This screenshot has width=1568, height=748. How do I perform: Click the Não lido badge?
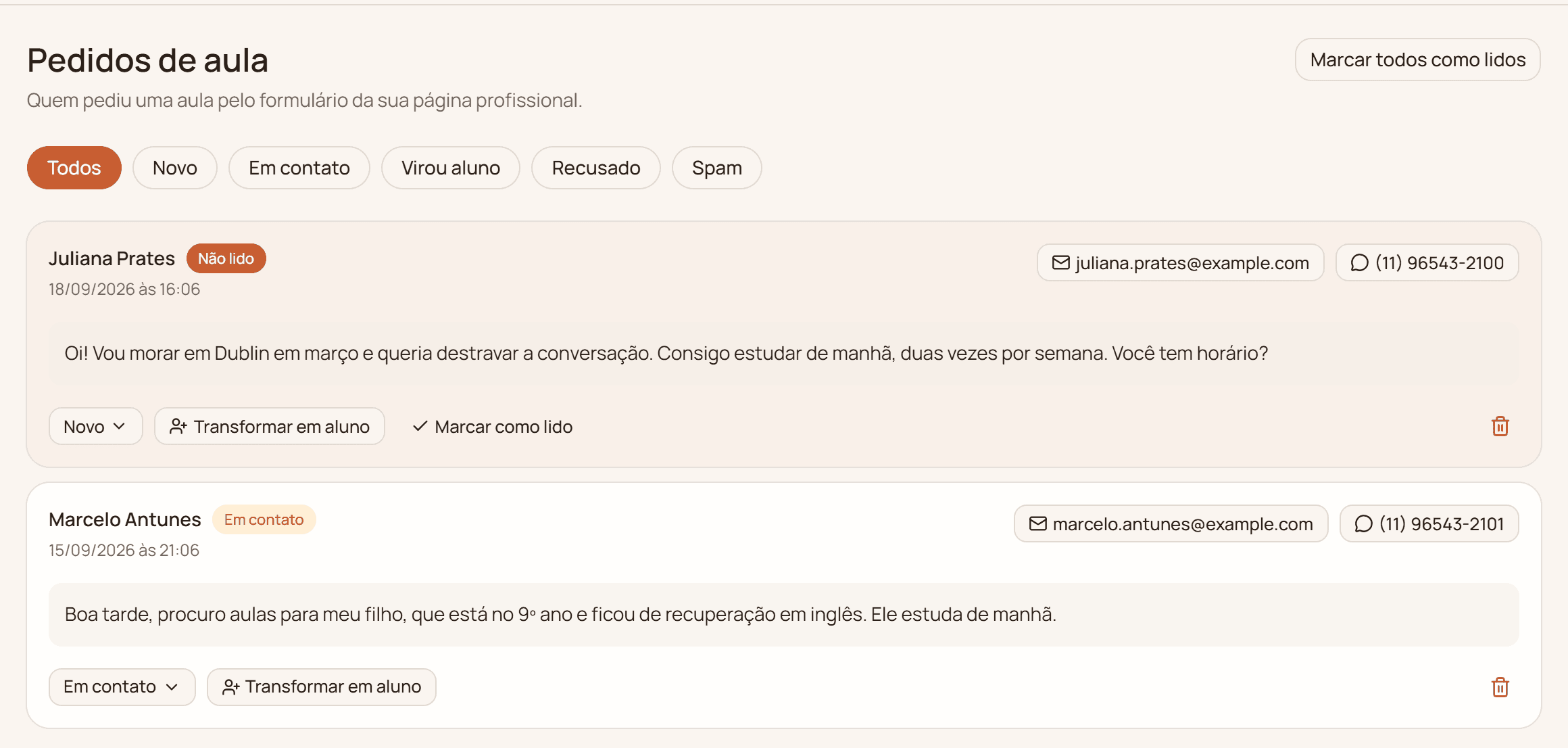point(226,258)
